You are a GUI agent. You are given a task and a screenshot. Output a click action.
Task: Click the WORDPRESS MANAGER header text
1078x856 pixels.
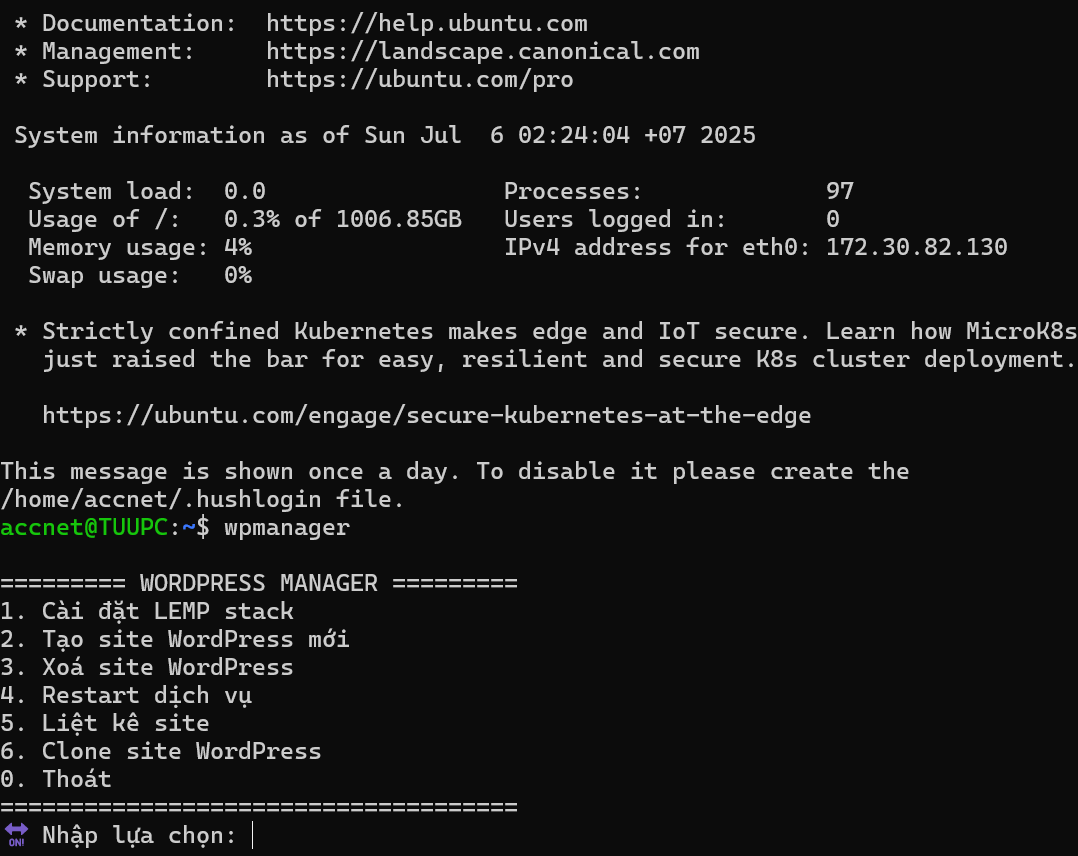point(258,583)
